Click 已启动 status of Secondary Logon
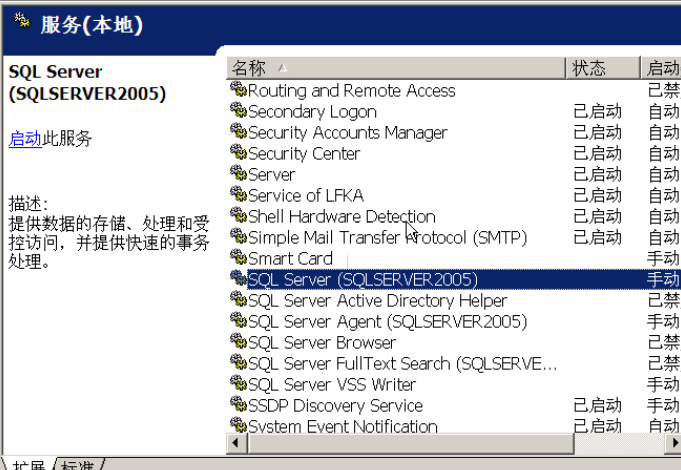The width and height of the screenshot is (681, 470). point(597,112)
